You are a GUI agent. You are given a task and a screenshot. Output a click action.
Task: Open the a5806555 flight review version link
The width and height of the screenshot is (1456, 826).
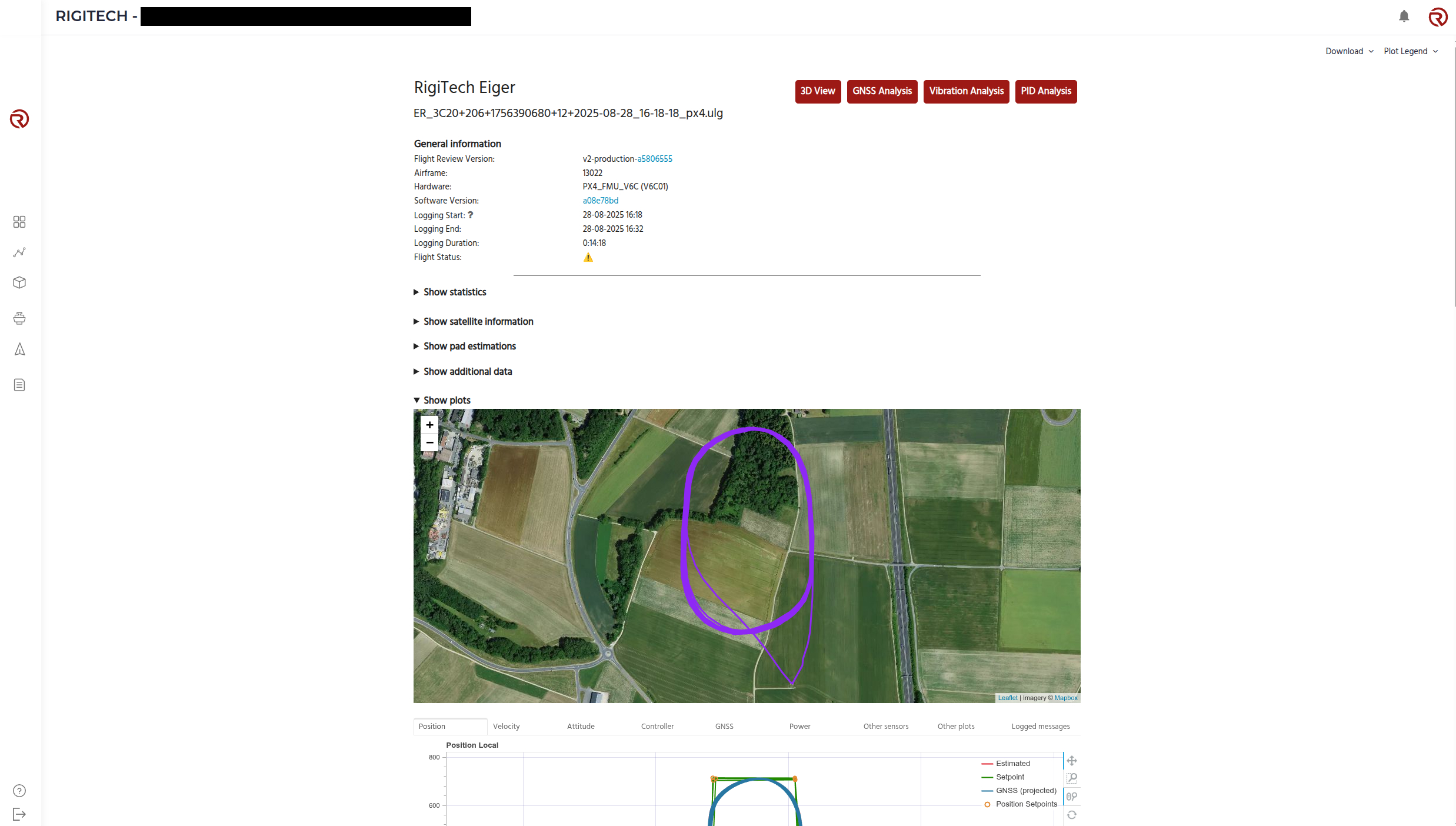pos(655,159)
